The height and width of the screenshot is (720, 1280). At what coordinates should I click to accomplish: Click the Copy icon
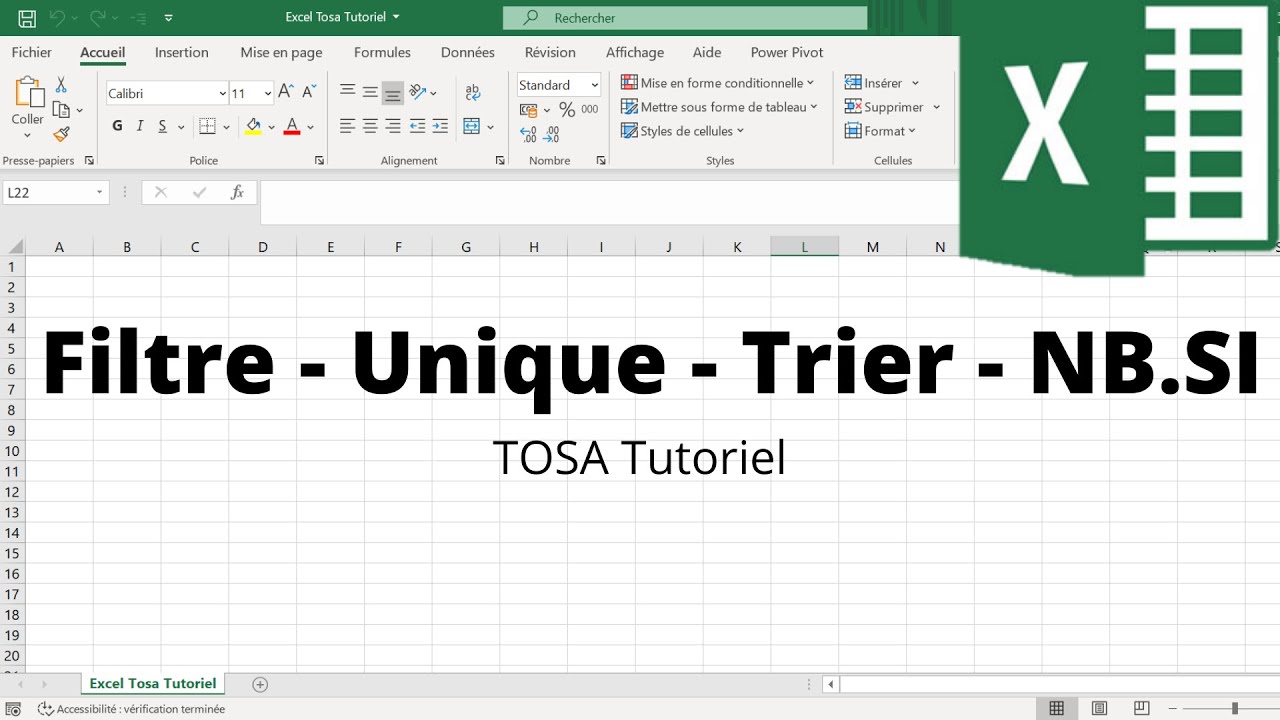61,109
